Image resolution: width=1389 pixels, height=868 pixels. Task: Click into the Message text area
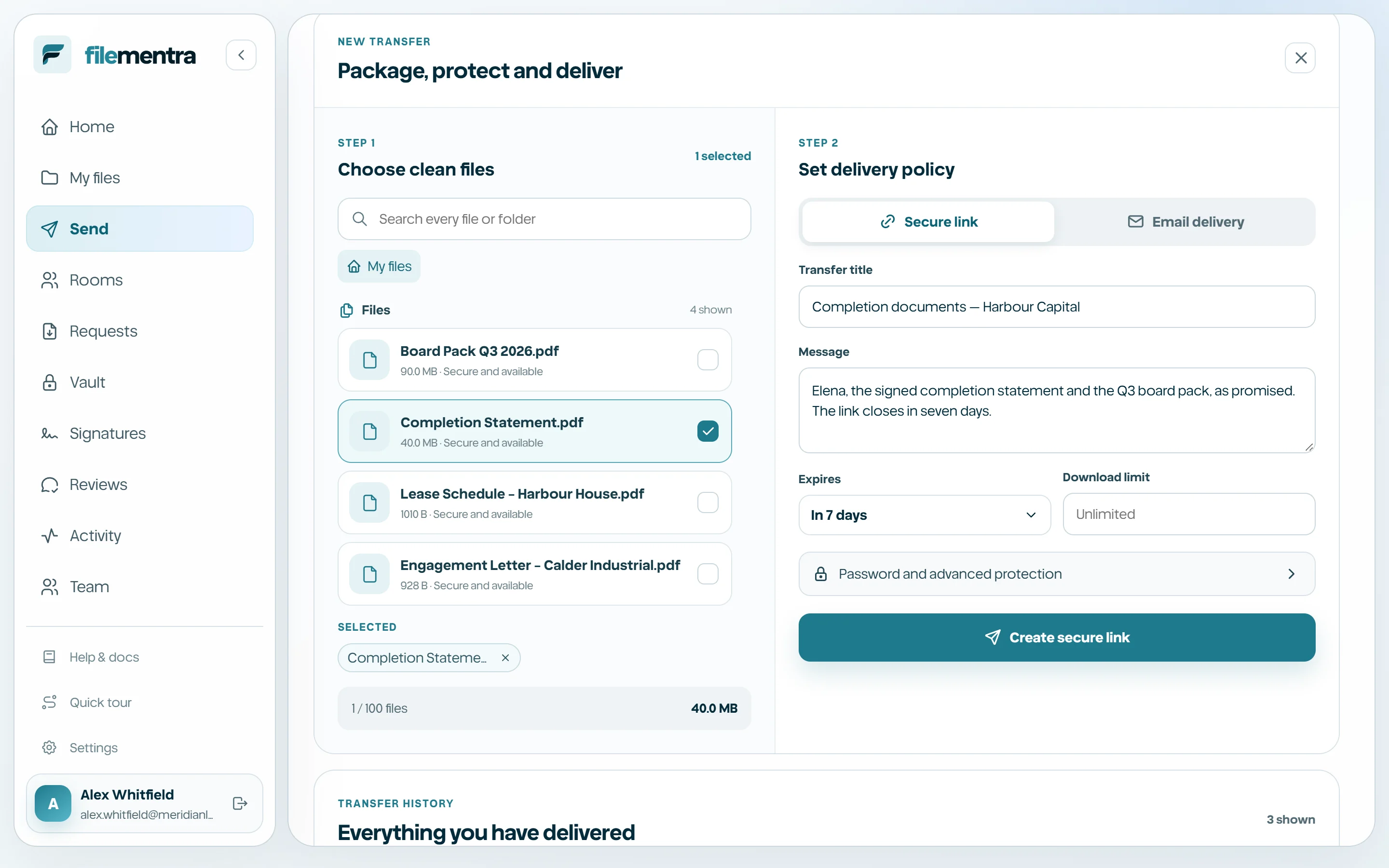(x=1057, y=410)
